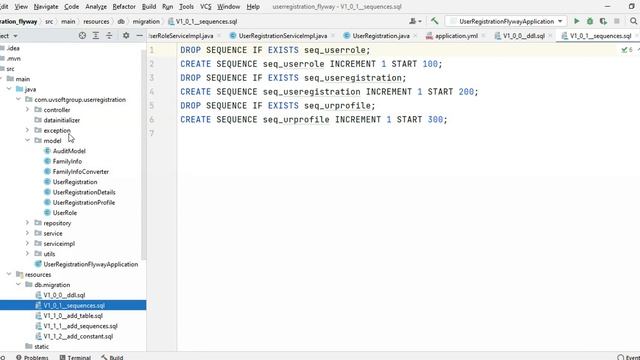Open the Event Log panel

629,357
